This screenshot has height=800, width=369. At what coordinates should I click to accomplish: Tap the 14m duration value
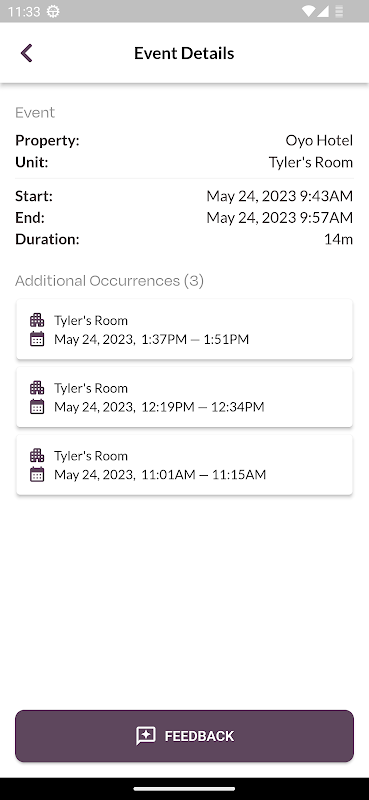click(338, 239)
